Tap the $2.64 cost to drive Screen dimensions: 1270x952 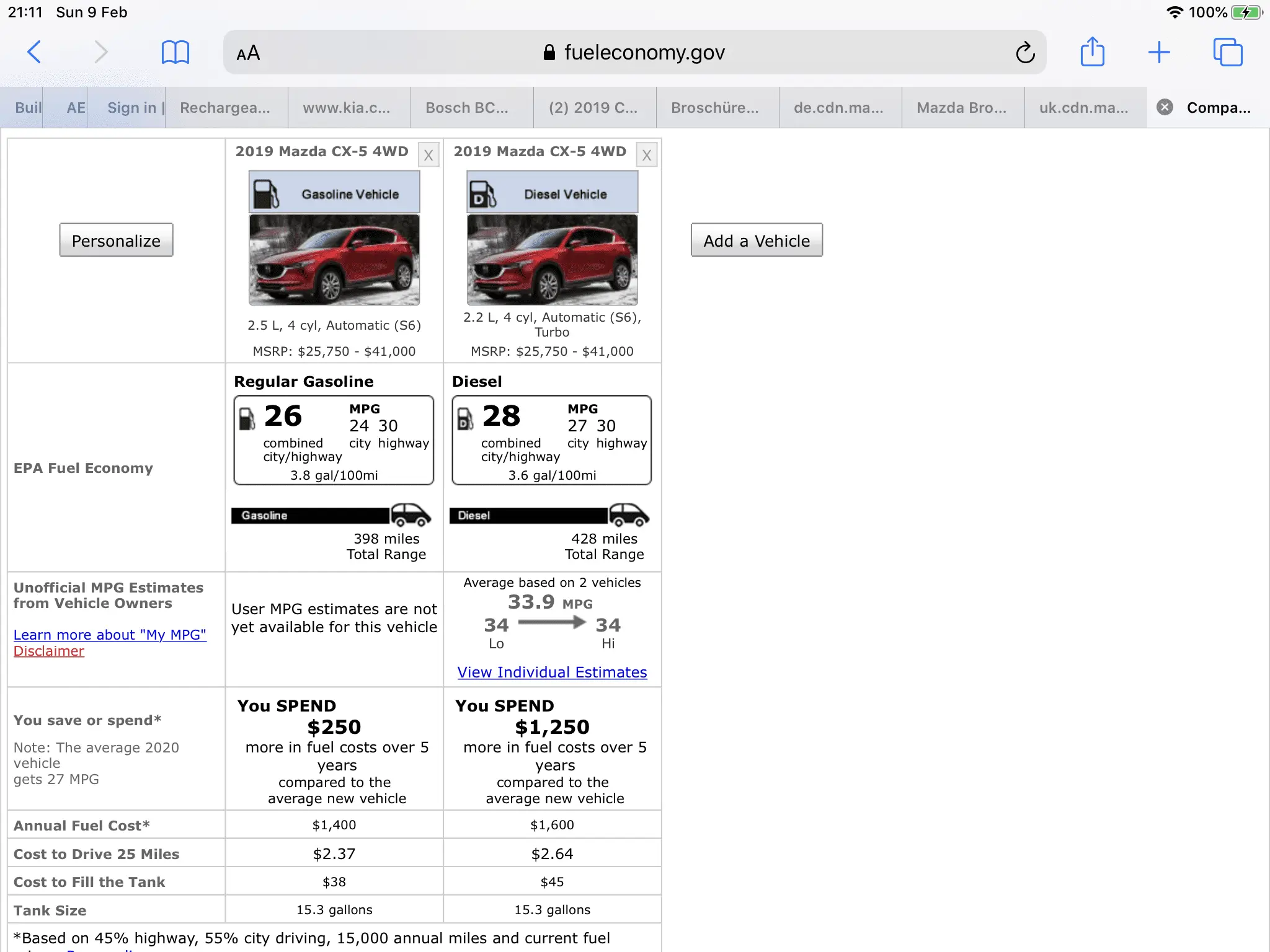(552, 854)
